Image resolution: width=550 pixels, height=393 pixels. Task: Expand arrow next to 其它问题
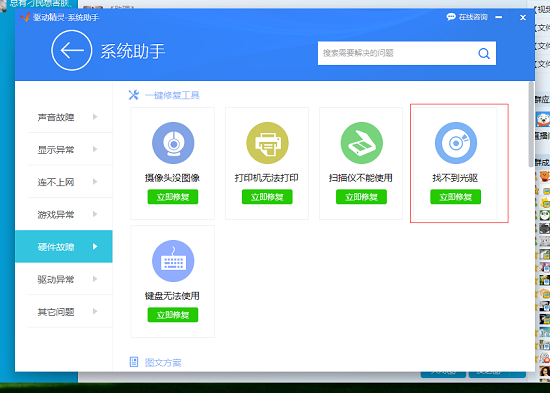pyautogui.click(x=95, y=312)
